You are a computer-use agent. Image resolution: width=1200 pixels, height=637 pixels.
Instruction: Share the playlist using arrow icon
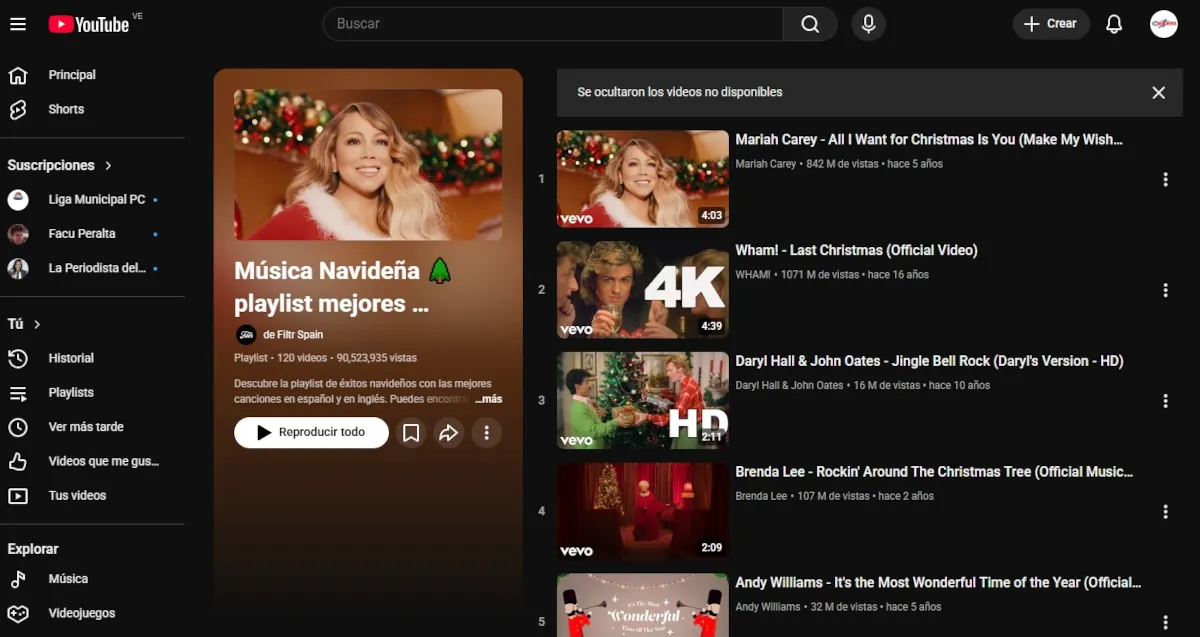click(448, 433)
